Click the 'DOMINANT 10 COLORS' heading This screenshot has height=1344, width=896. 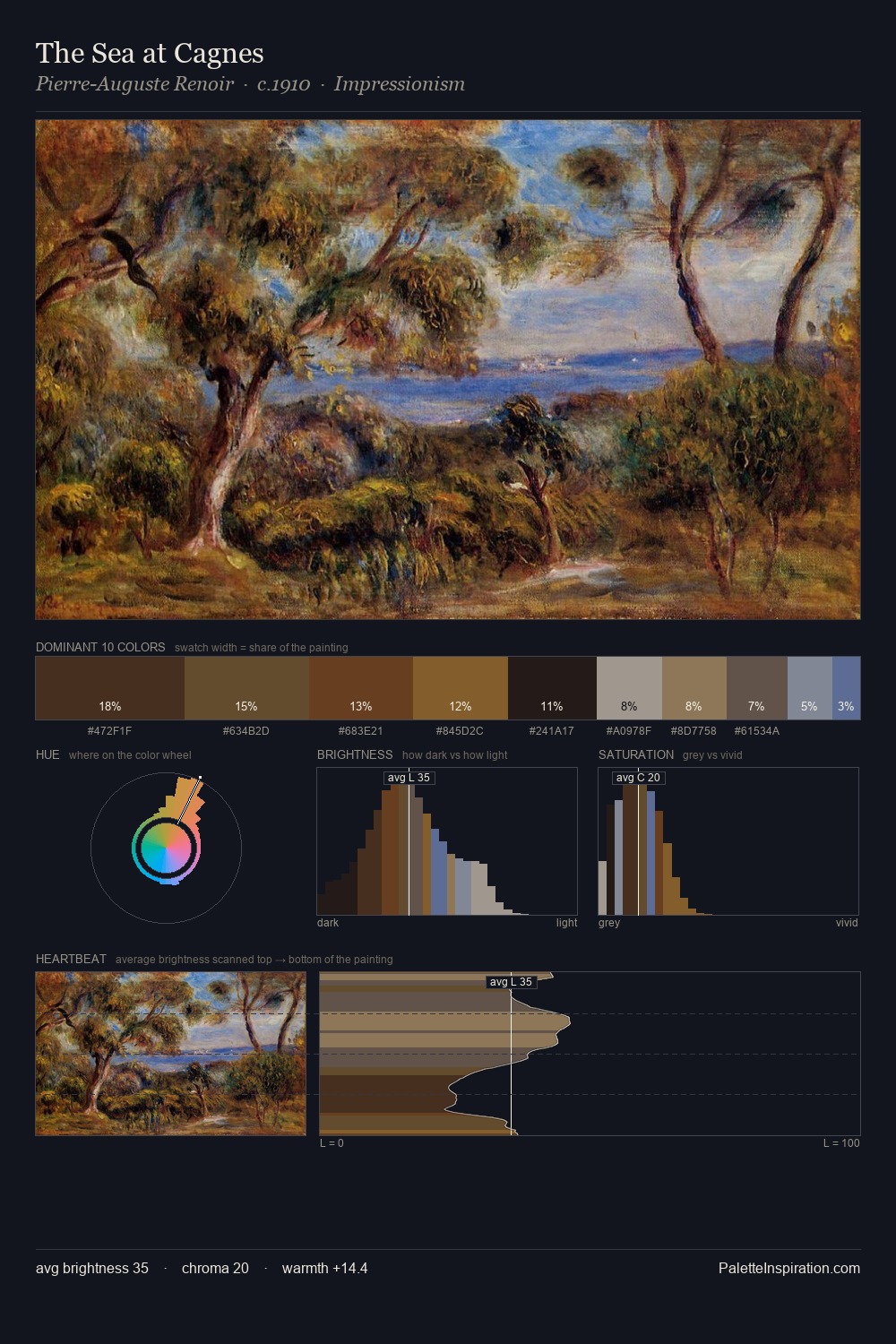coord(100,647)
